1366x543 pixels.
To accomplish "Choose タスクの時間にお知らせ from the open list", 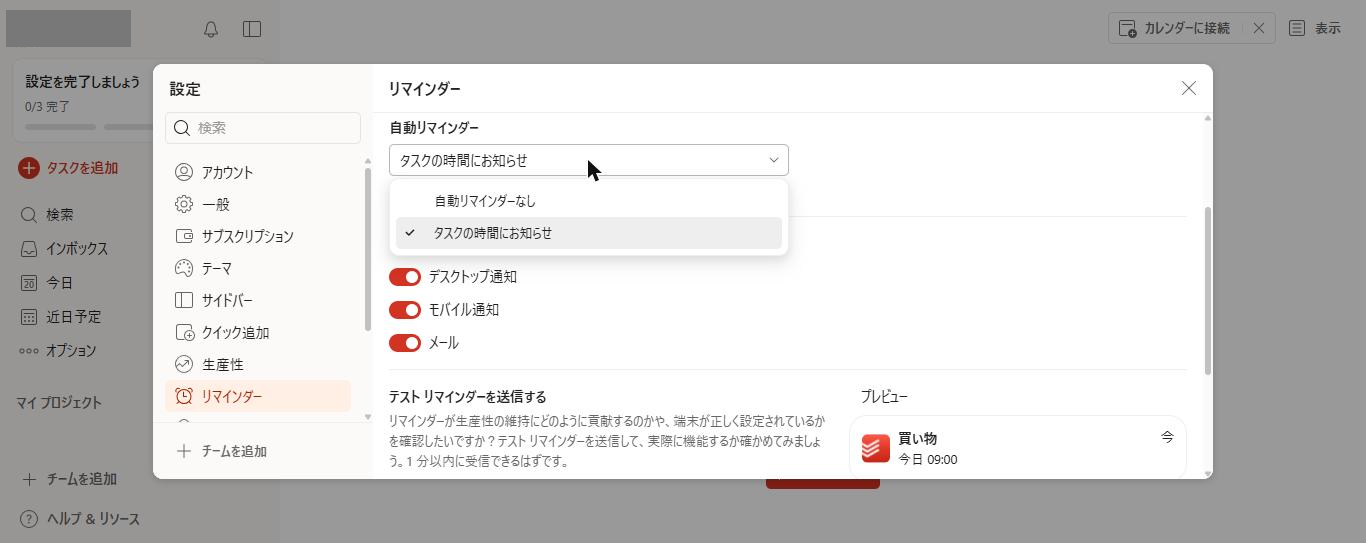I will 589,233.
